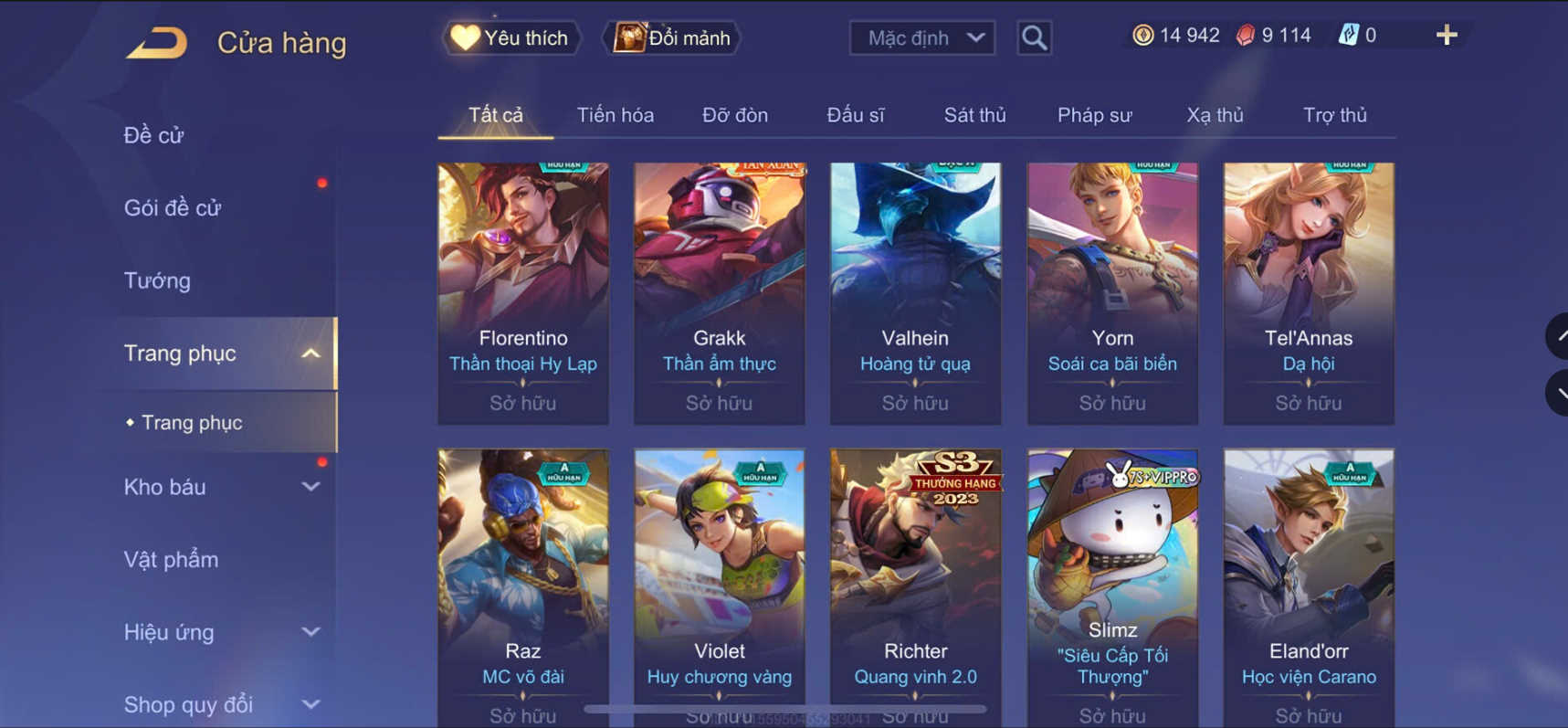Select the Tiến hóa tab

pyautogui.click(x=615, y=115)
